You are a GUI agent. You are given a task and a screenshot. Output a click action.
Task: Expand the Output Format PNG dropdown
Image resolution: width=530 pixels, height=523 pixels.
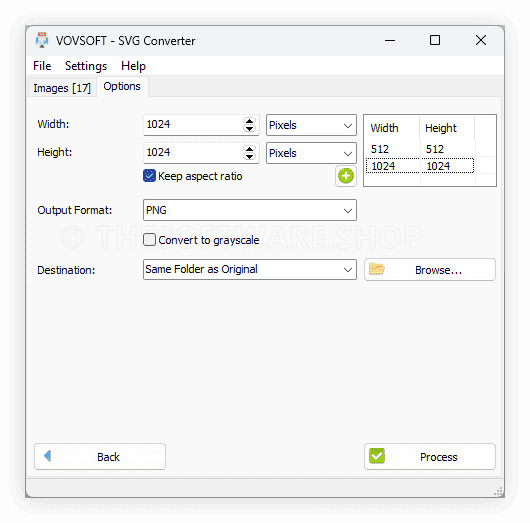pyautogui.click(x=250, y=210)
